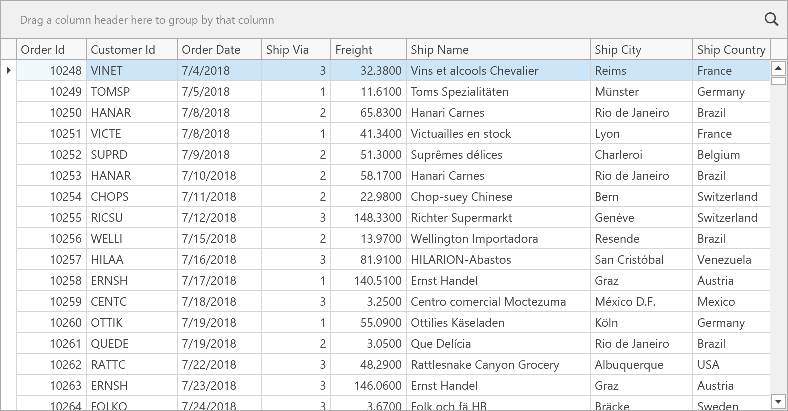788x411 pixels.
Task: Select customer cell WELLI
Action: point(132,239)
